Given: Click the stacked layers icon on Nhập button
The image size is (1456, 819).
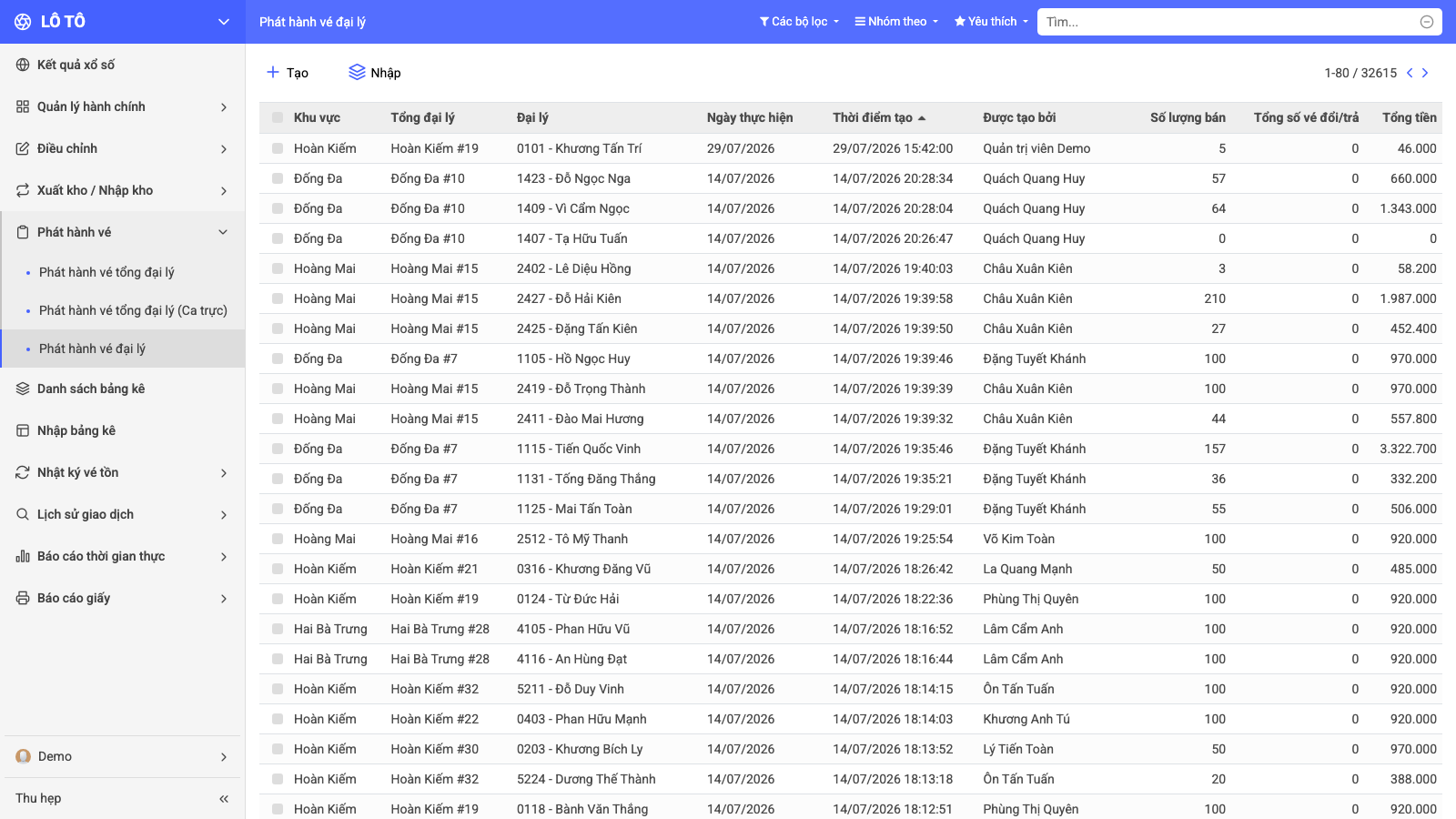Looking at the screenshot, I should pos(357,72).
